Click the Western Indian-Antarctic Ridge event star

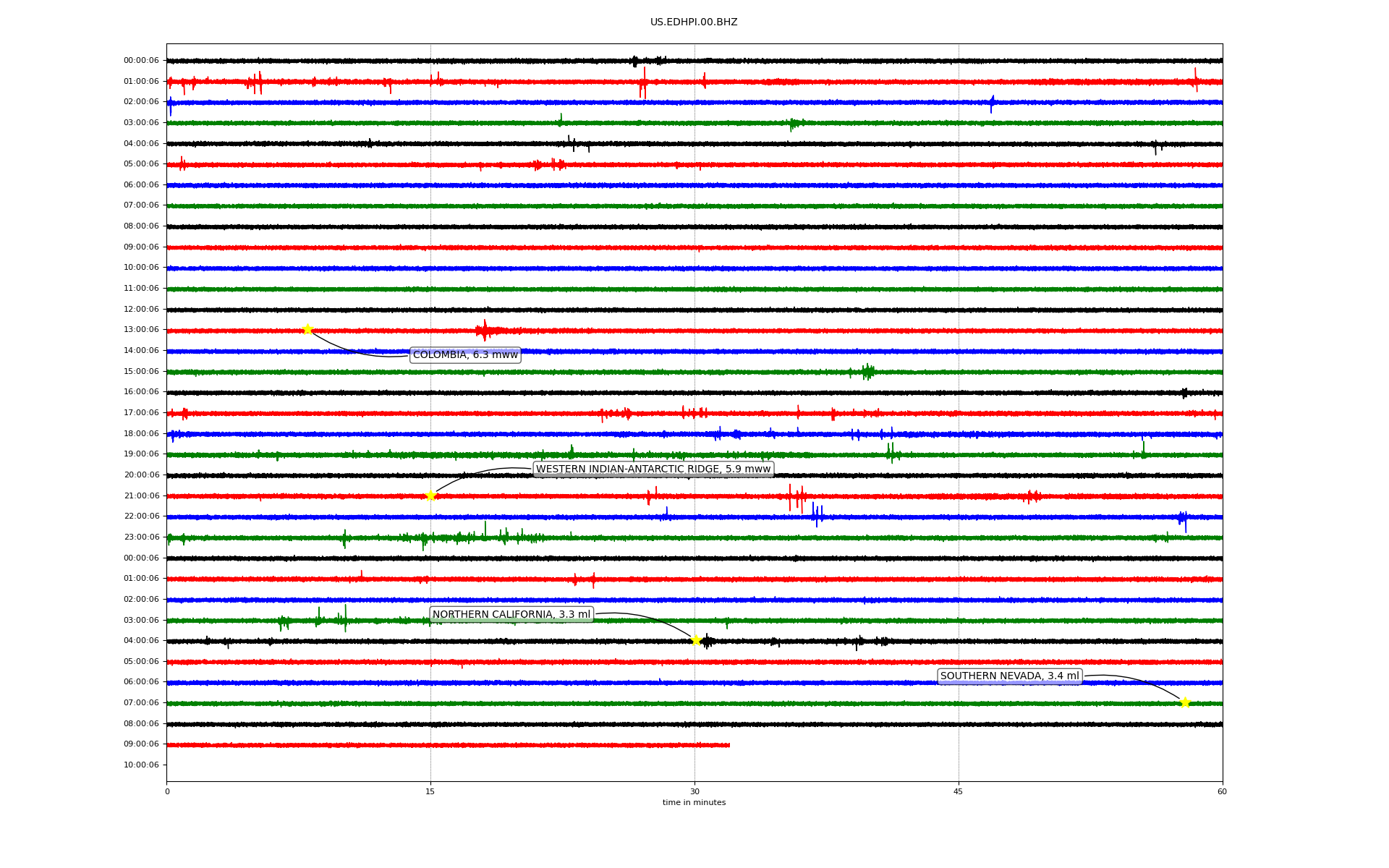click(430, 495)
